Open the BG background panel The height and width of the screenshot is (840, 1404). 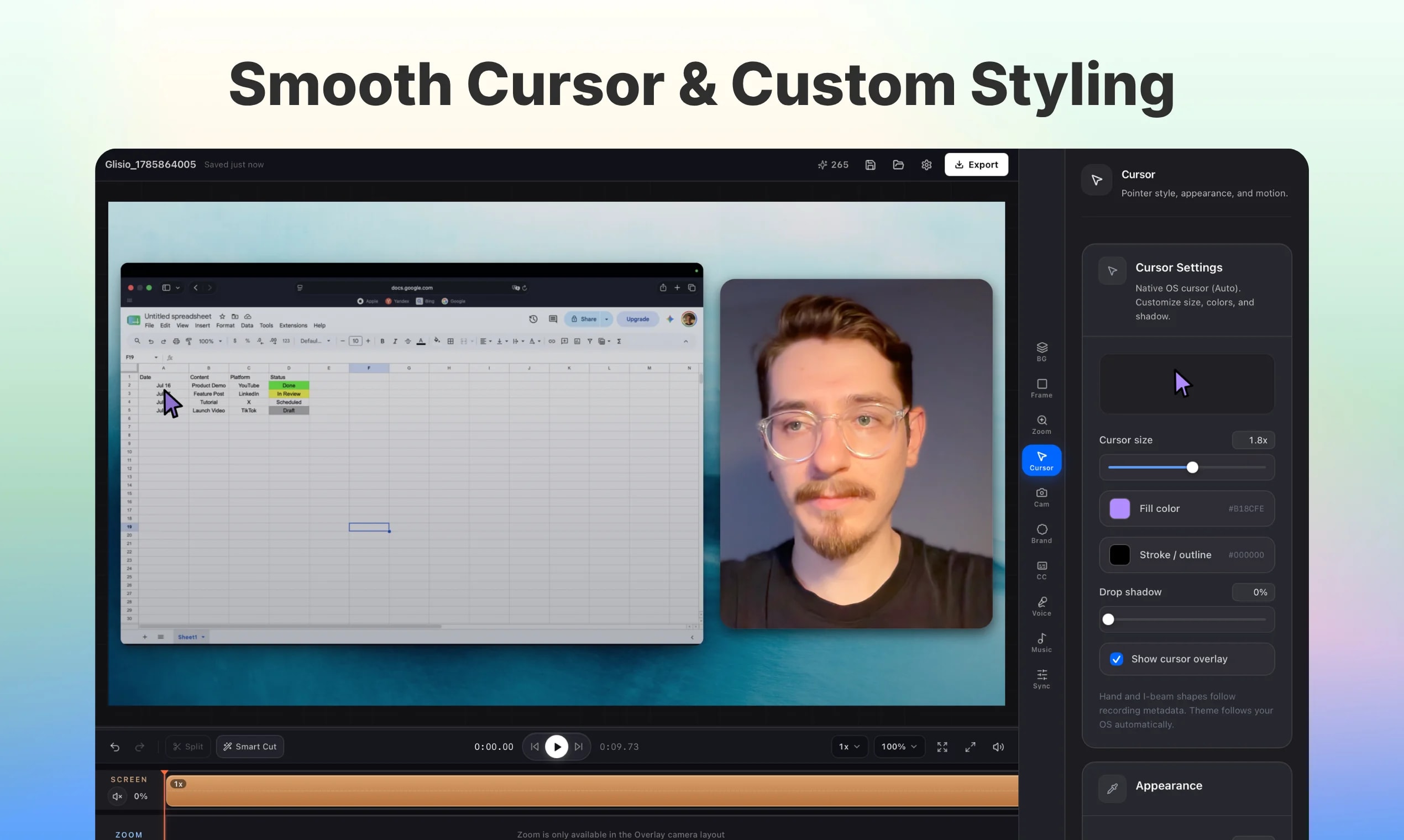(1041, 351)
